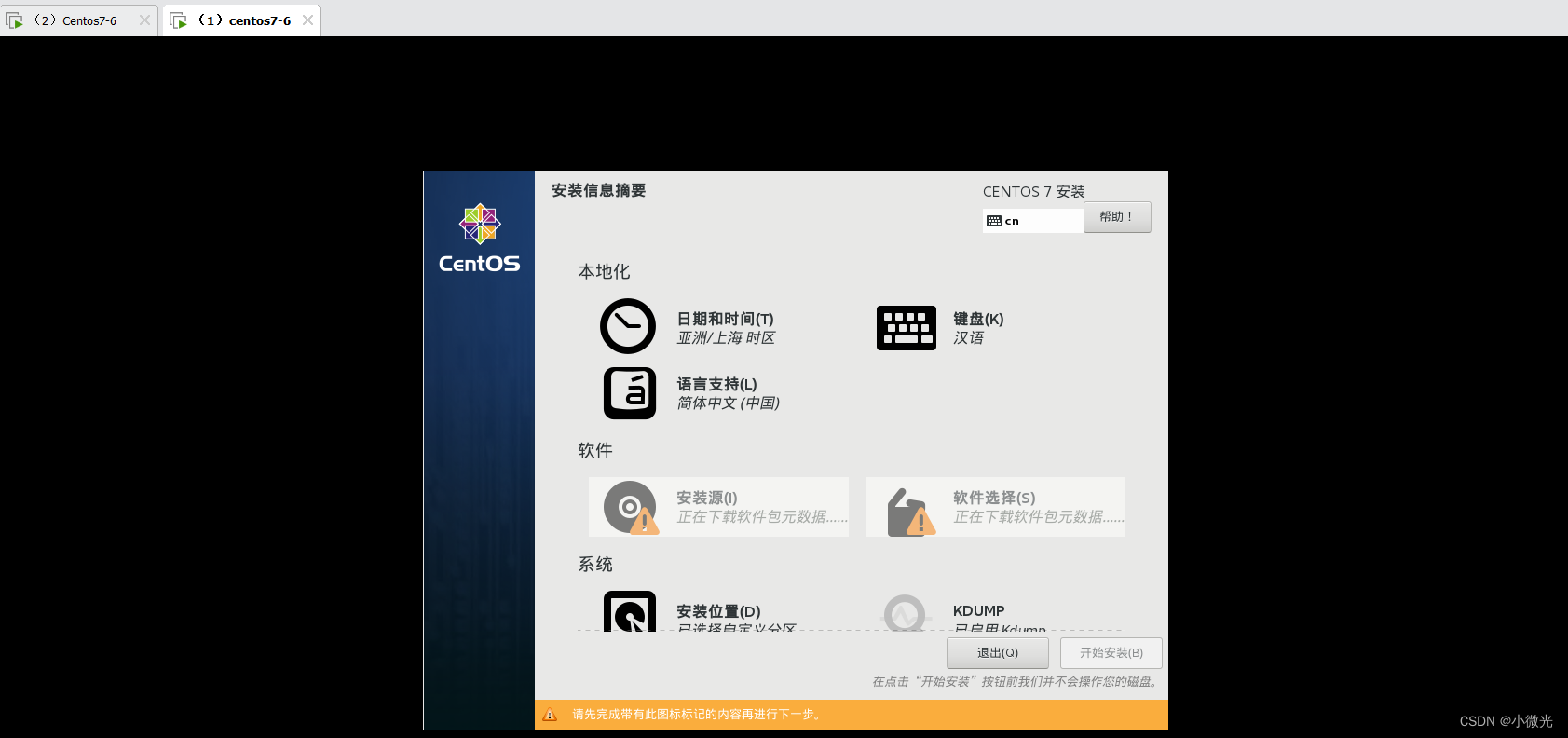
Task: Open Language Support icon
Action: pos(630,393)
